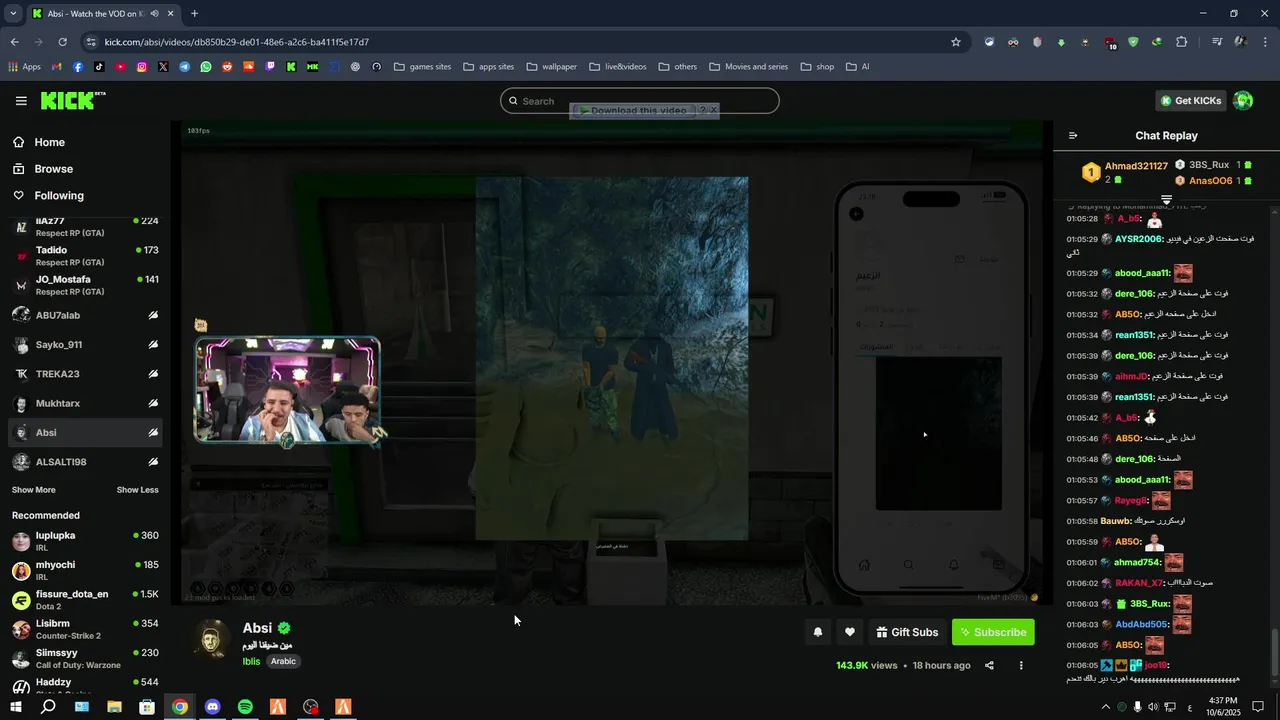
Task: Click chat username AbdAbd505
Action: [x=1142, y=624]
